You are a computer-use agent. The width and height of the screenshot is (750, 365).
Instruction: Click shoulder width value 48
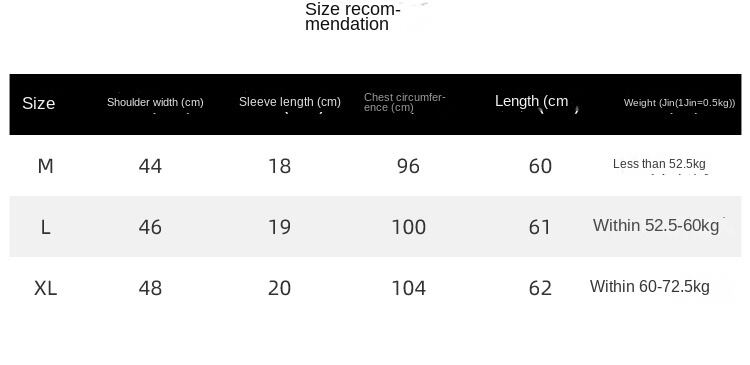point(150,288)
